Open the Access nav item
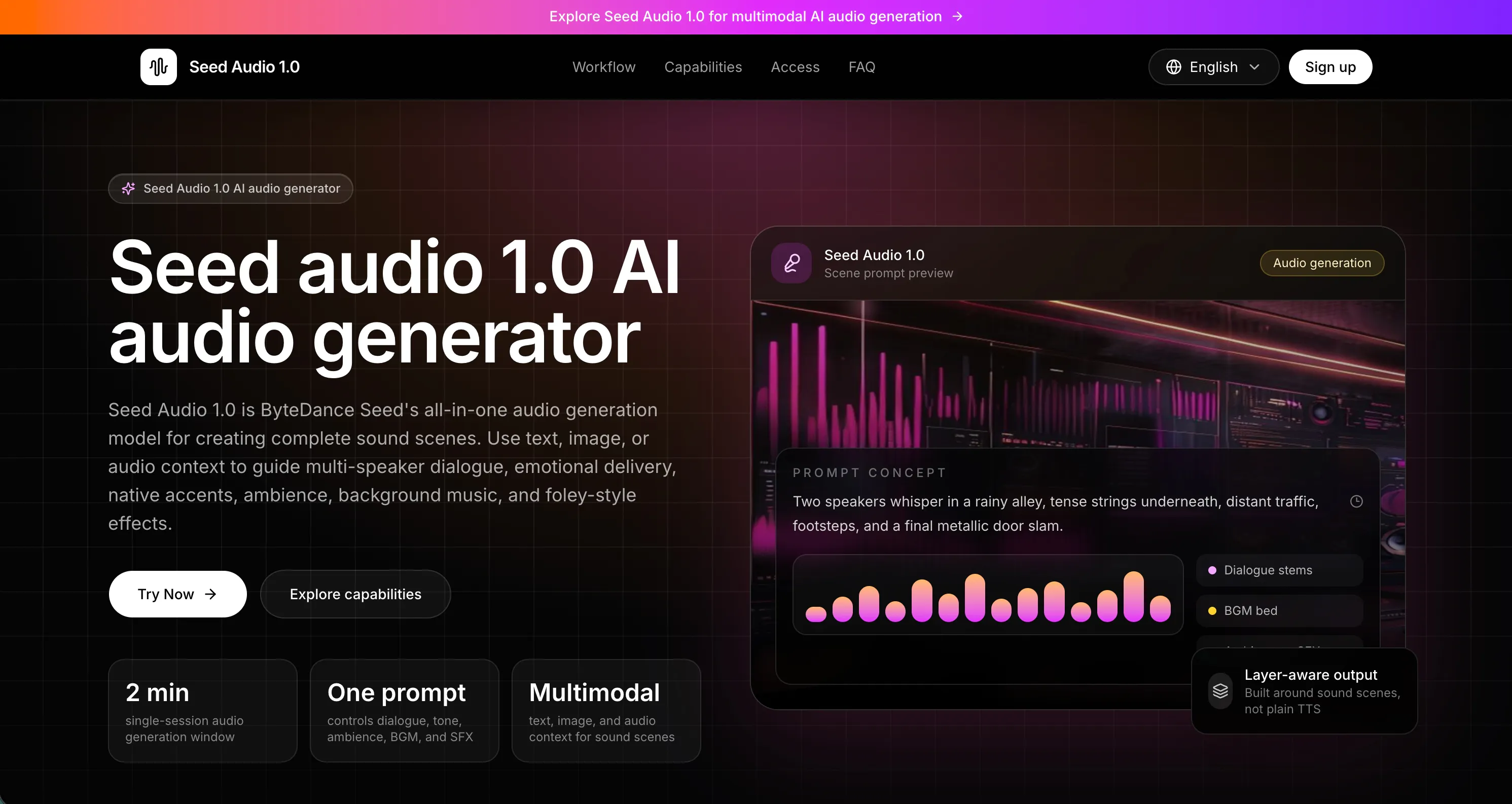 click(796, 67)
